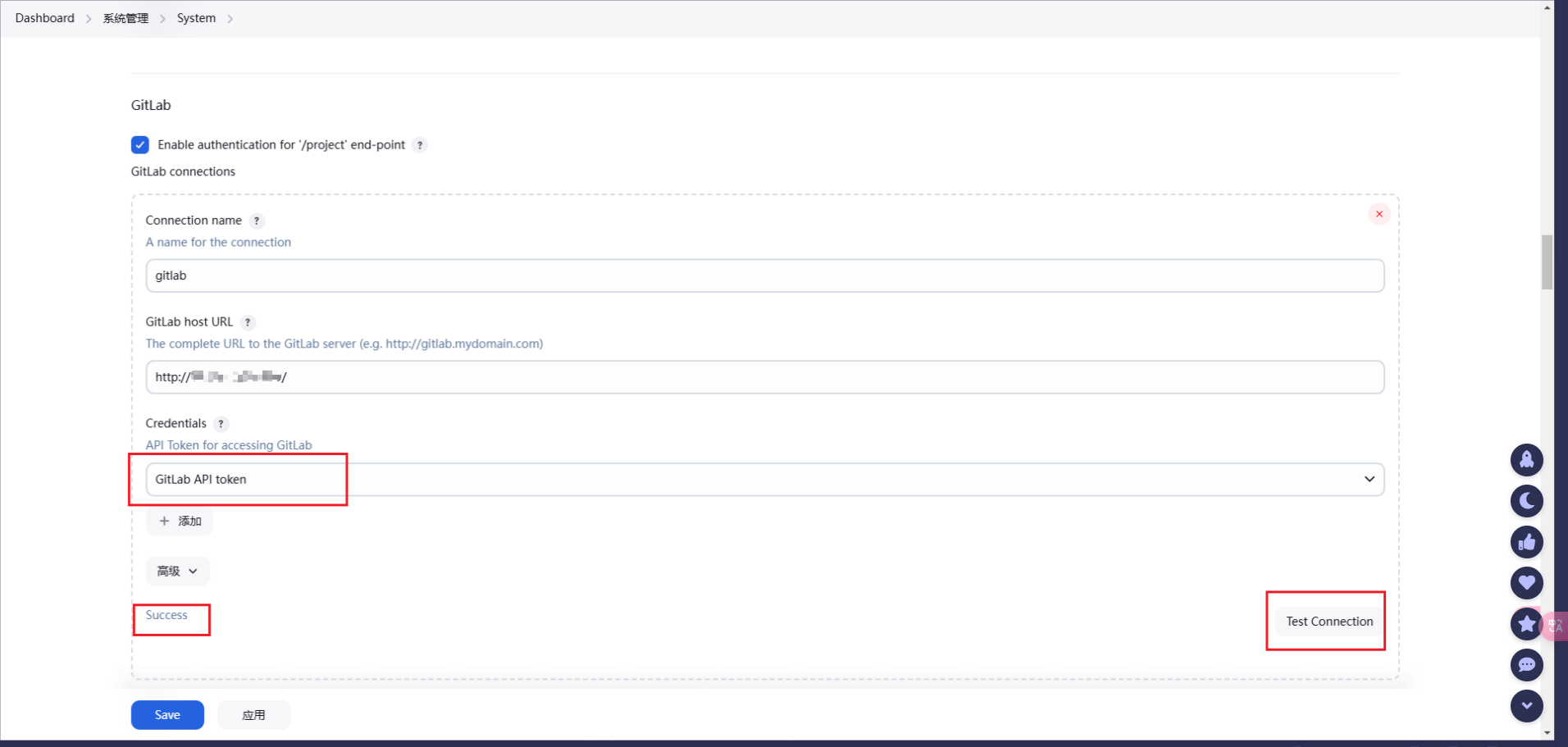Open 系统管理 breadcrumb link
The image size is (1568, 747).
(x=125, y=18)
